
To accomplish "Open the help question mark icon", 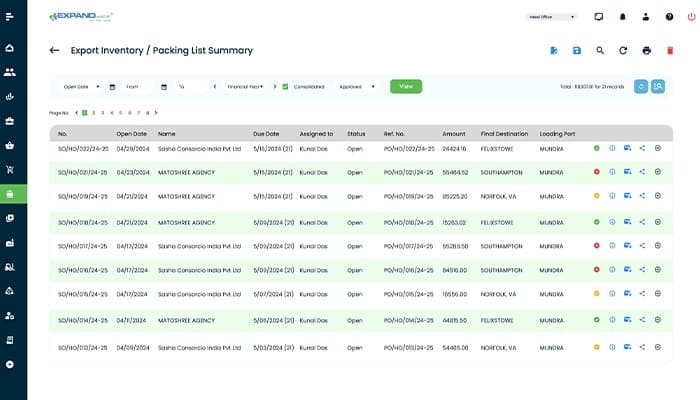I will point(669,17).
